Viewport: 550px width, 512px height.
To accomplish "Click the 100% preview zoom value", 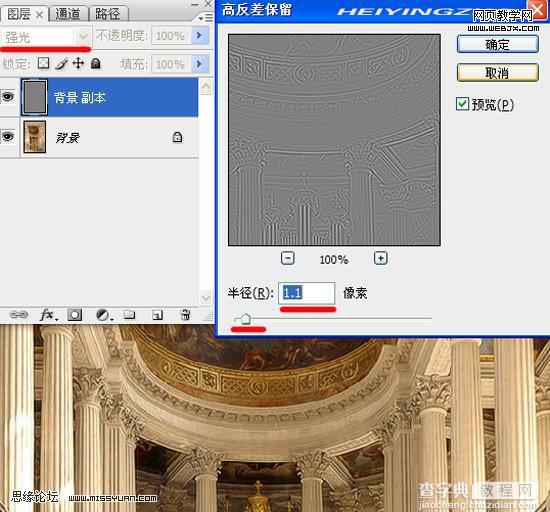I will point(334,260).
